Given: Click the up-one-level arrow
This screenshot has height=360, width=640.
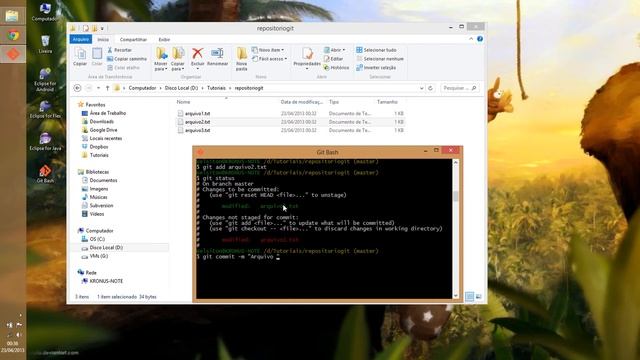Looking at the screenshot, I should click(x=107, y=88).
